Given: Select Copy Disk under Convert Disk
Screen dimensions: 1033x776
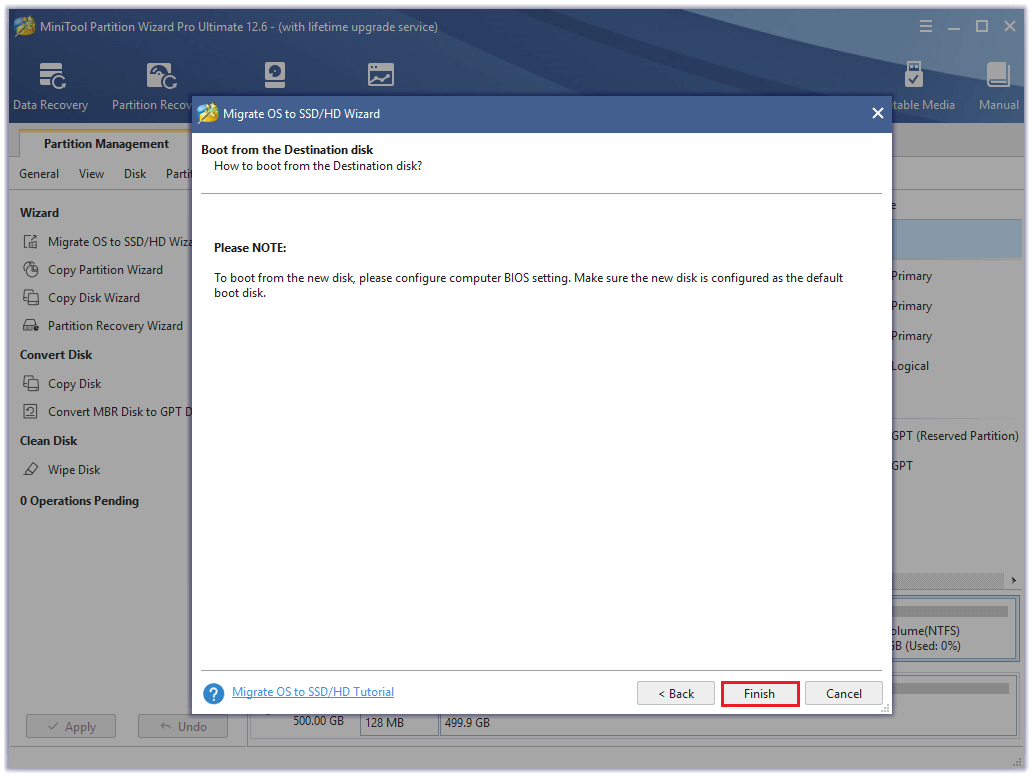Looking at the screenshot, I should (x=74, y=383).
